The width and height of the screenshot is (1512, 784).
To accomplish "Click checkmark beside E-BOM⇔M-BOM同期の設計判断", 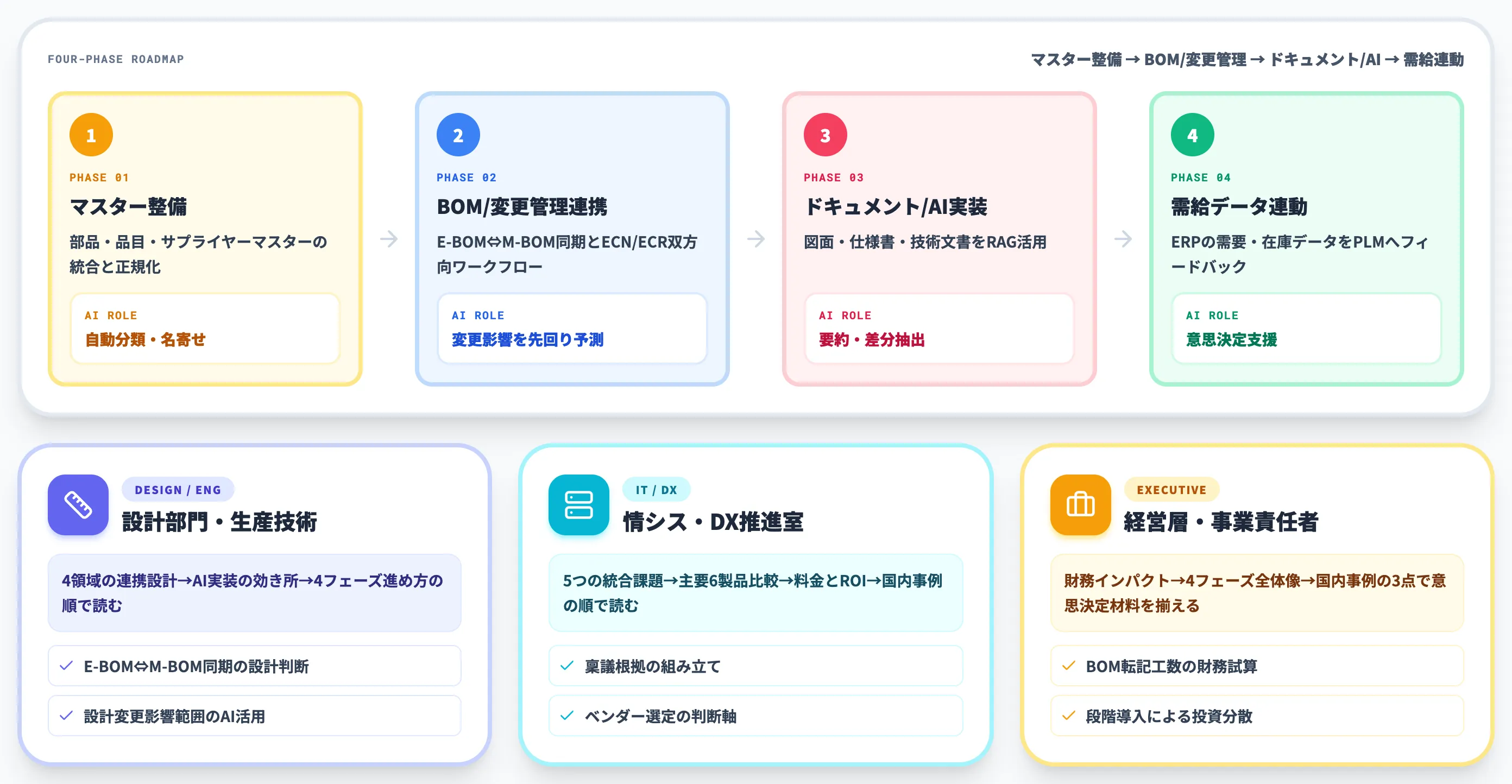I will point(66,666).
